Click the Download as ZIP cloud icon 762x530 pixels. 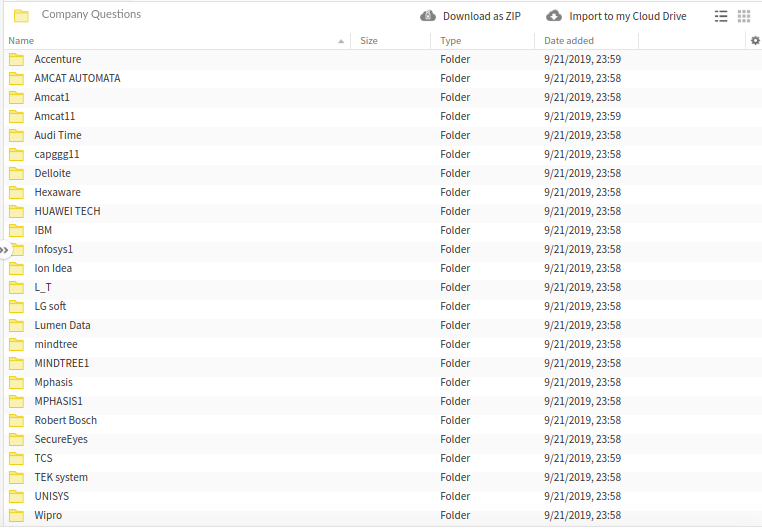coord(428,16)
